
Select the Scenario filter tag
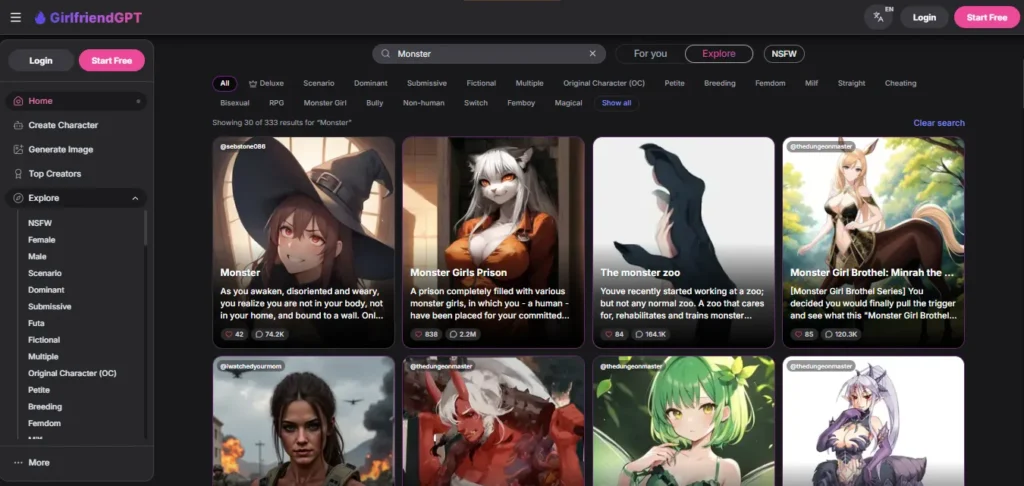(x=319, y=84)
